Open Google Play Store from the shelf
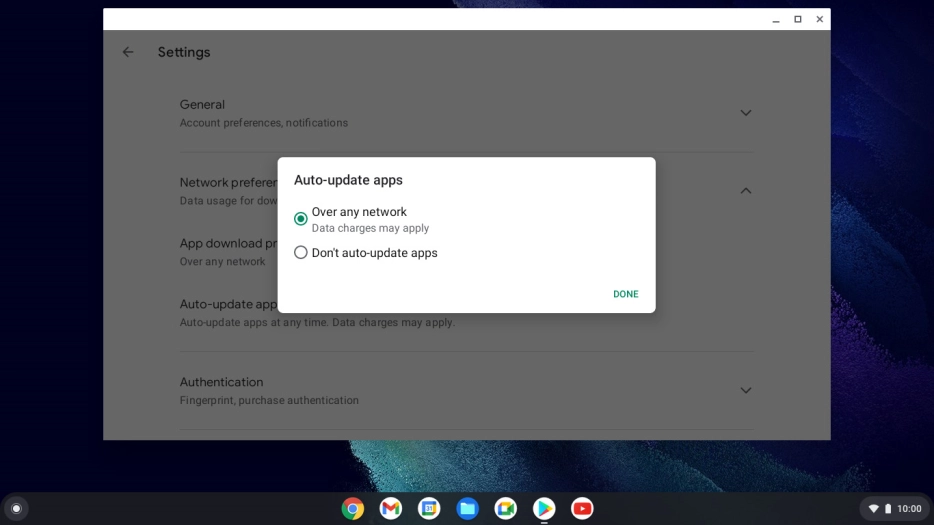Image resolution: width=934 pixels, height=525 pixels. 544,508
